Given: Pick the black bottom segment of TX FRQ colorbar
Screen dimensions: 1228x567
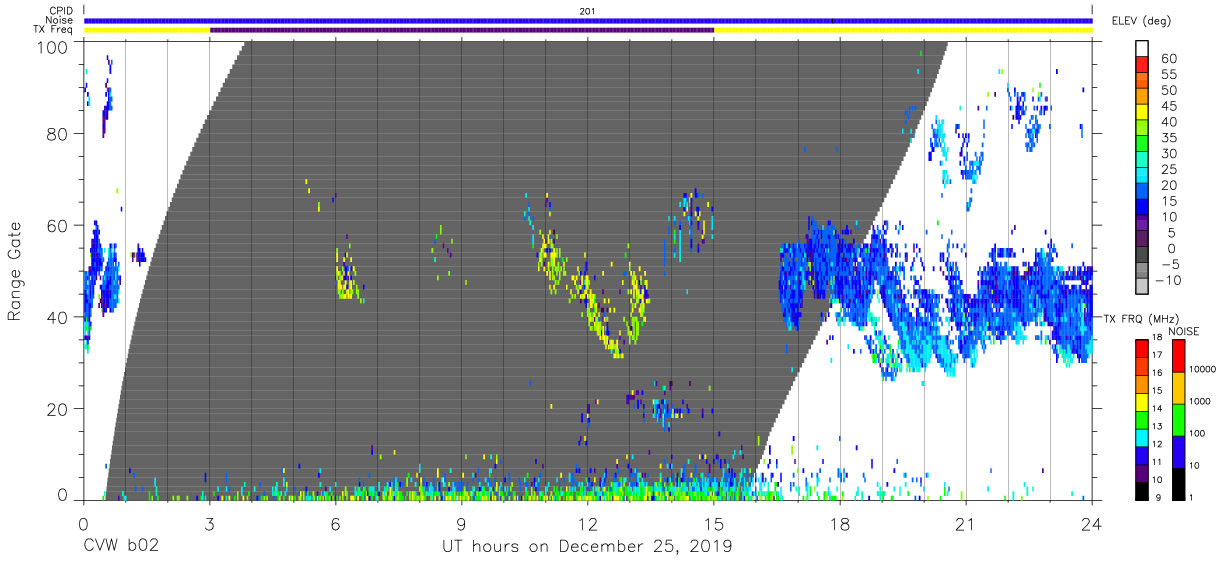Looking at the screenshot, I should [1143, 490].
